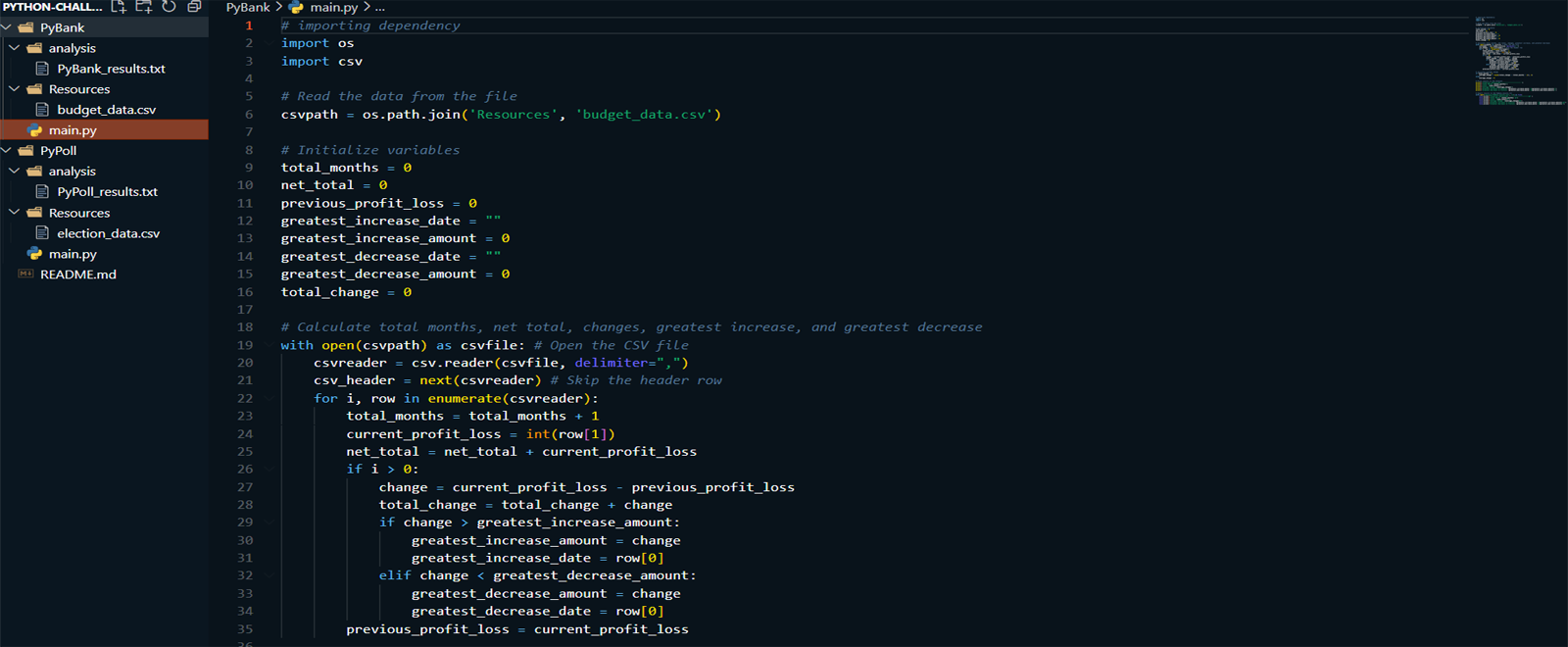
Task: Refresh the Explorer file tree
Action: (x=169, y=7)
